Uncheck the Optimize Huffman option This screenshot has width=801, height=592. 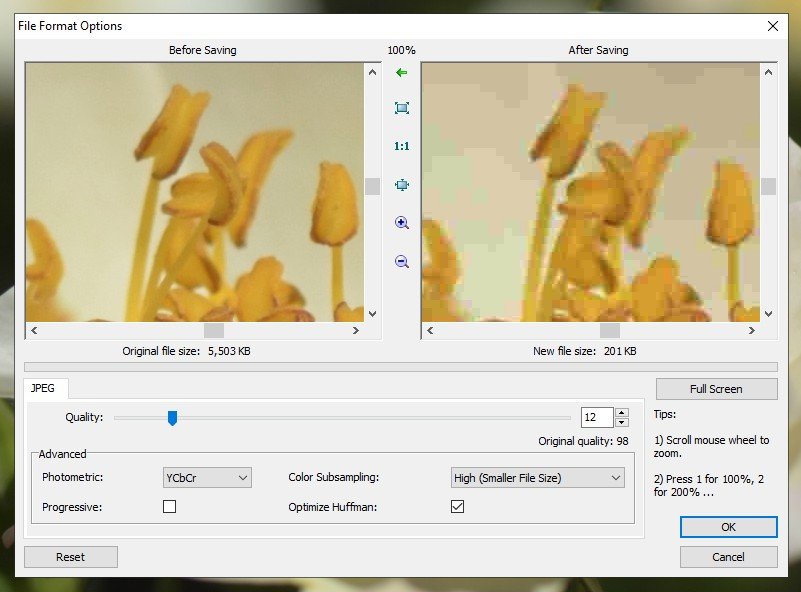(457, 507)
